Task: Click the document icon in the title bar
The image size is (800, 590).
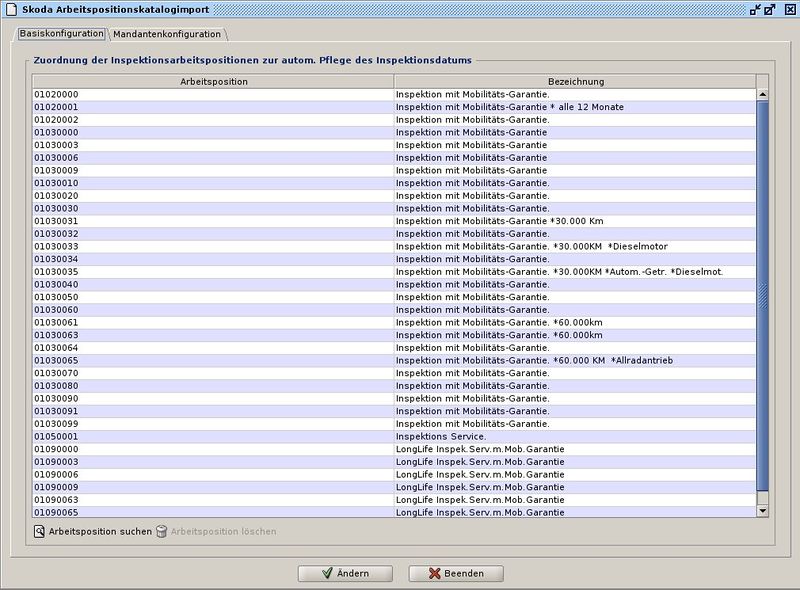Action: 11,9
